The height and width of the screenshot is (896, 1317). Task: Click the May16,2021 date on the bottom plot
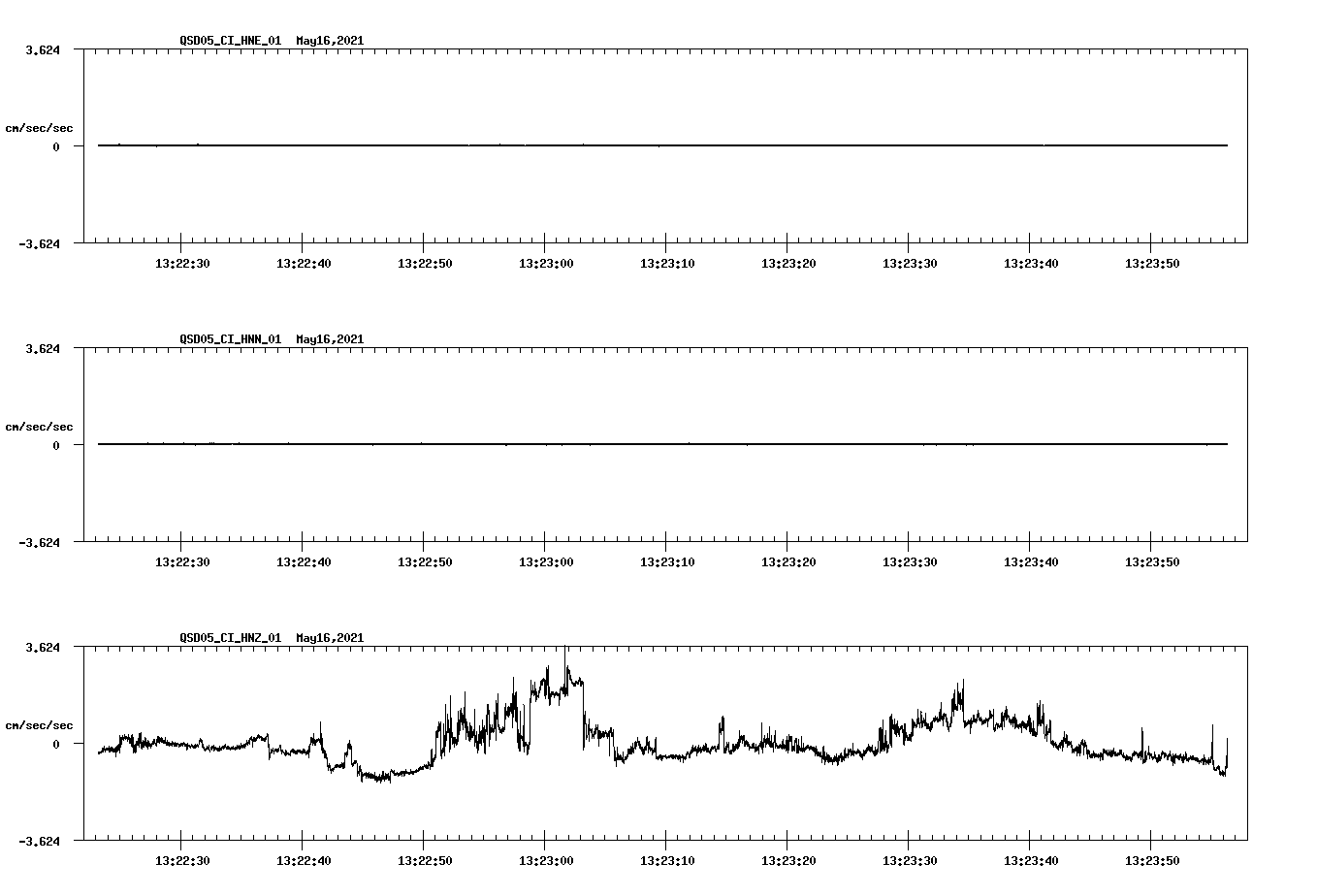click(329, 638)
